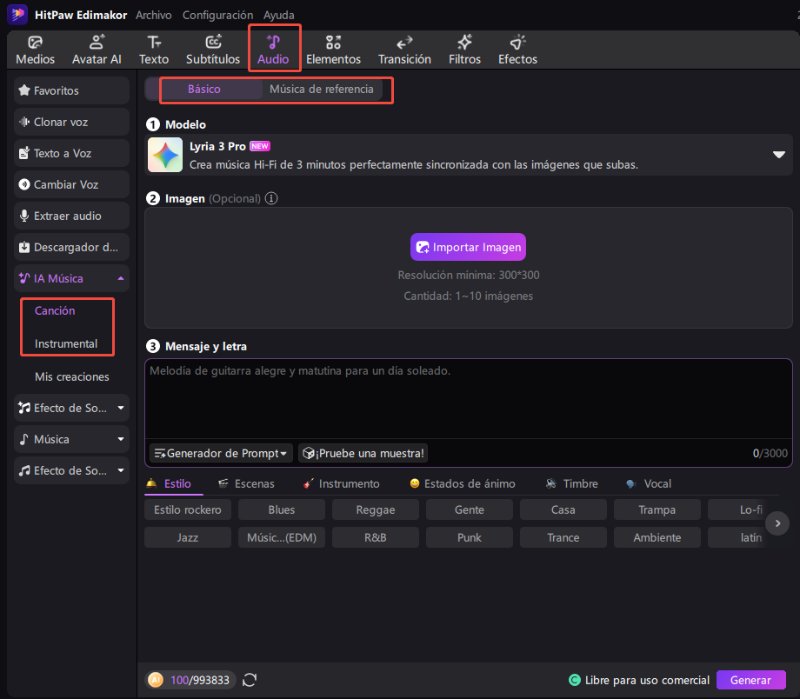Click the Importar Imagen button

(468, 247)
